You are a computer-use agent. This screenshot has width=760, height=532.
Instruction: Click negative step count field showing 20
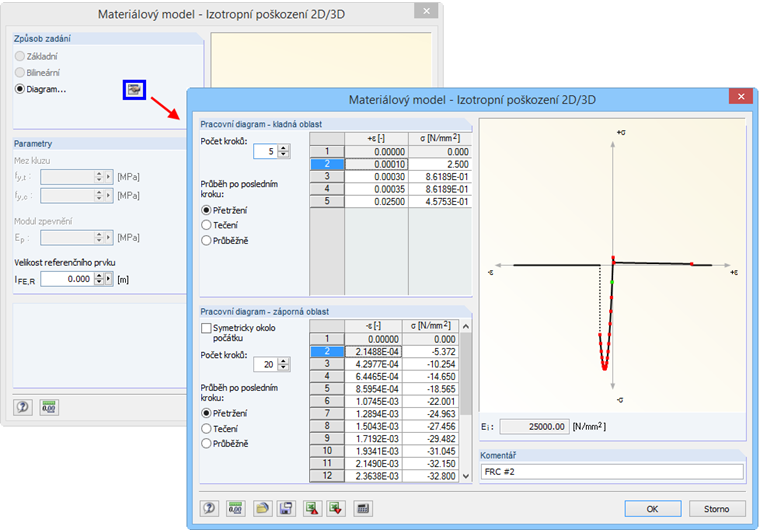266,364
